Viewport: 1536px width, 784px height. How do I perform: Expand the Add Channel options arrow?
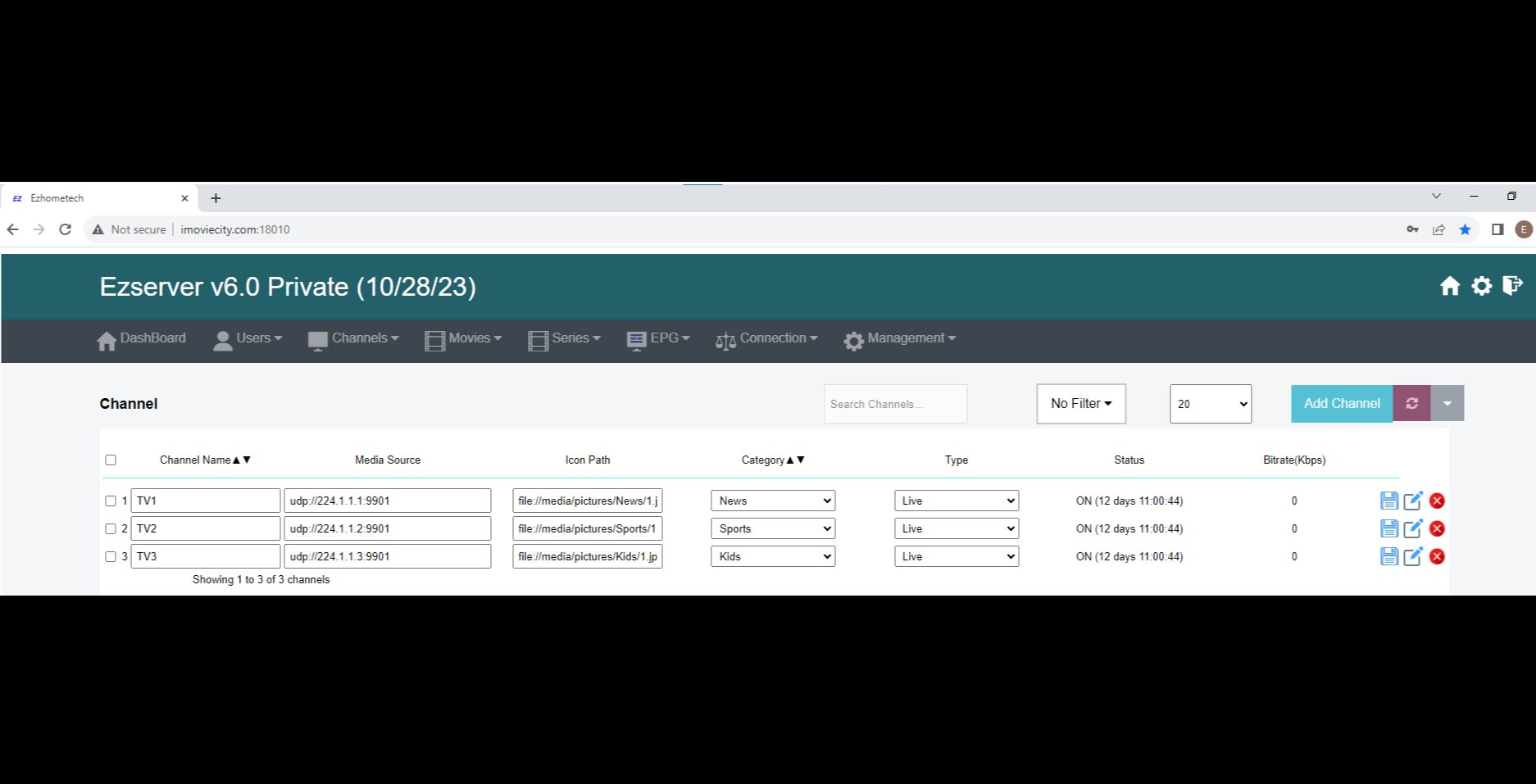tap(1447, 403)
